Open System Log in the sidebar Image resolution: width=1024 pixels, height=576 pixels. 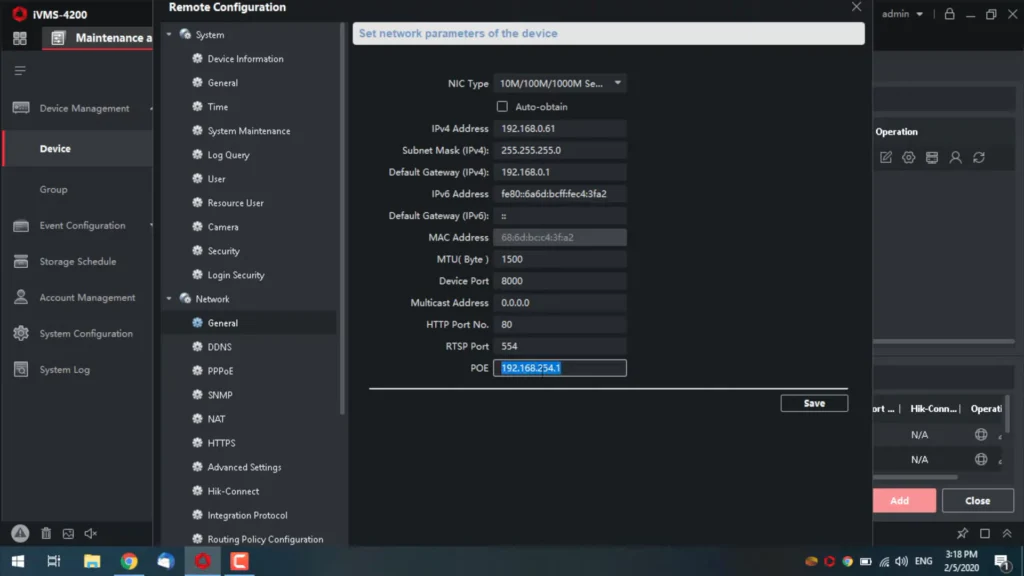(65, 369)
